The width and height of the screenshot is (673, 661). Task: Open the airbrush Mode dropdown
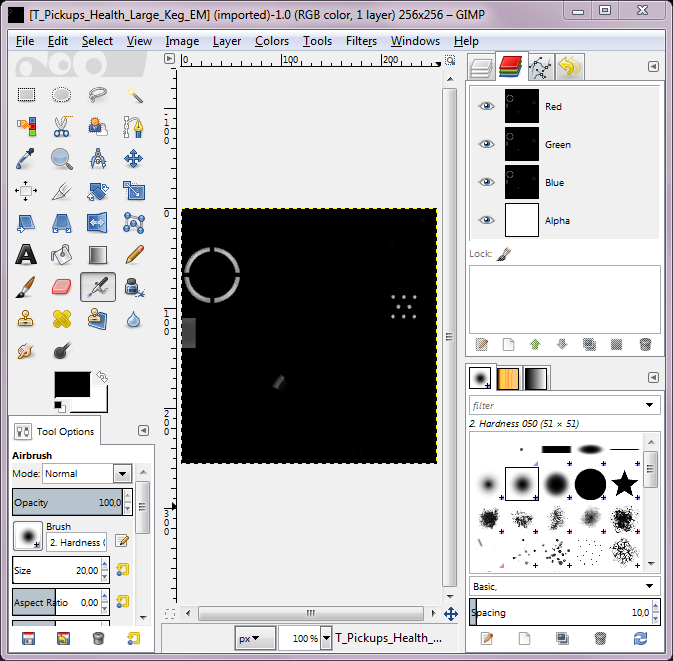tap(122, 474)
